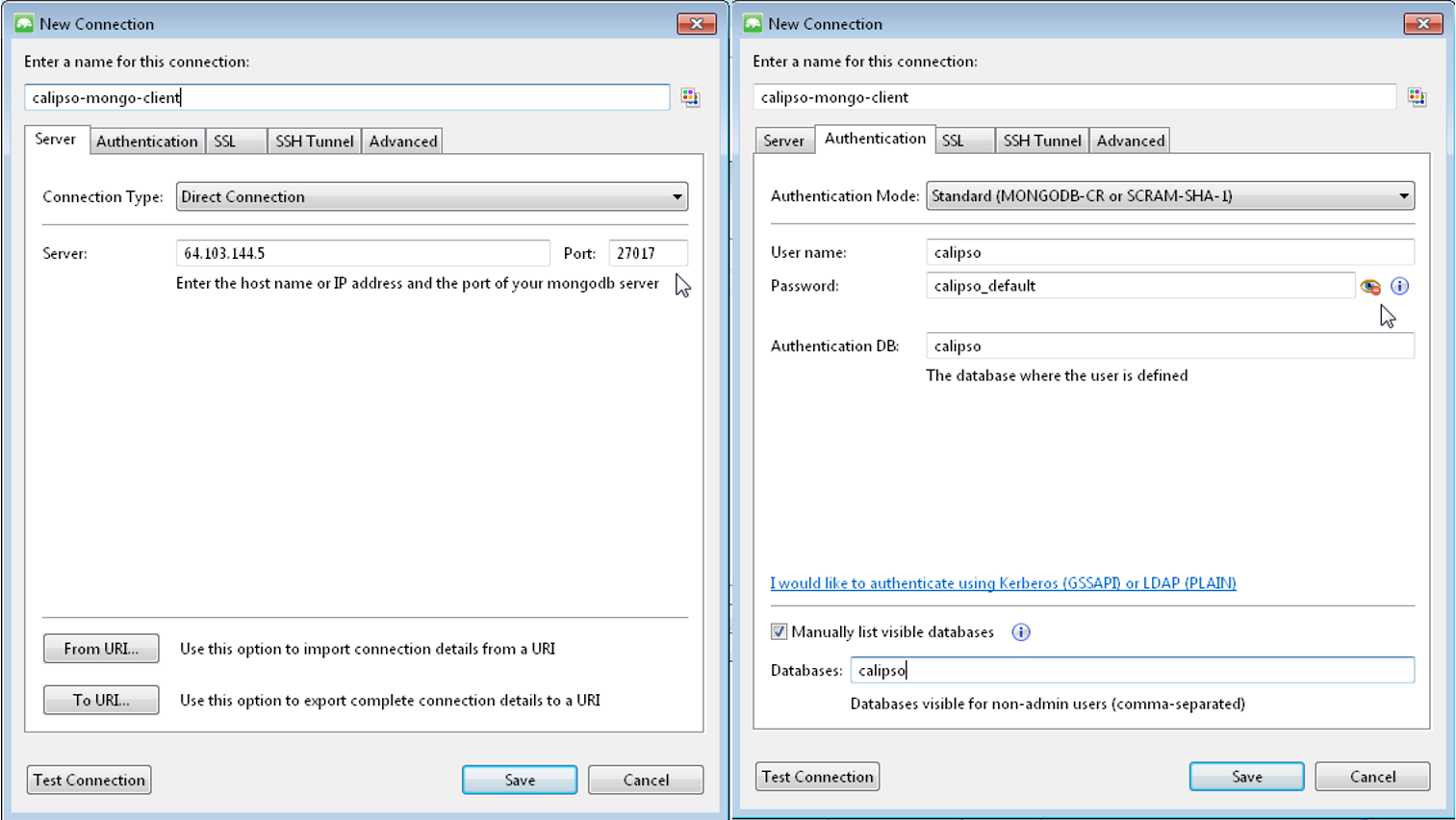Close the right New Connection dialog
This screenshot has height=820, width=1456.
(x=1422, y=24)
